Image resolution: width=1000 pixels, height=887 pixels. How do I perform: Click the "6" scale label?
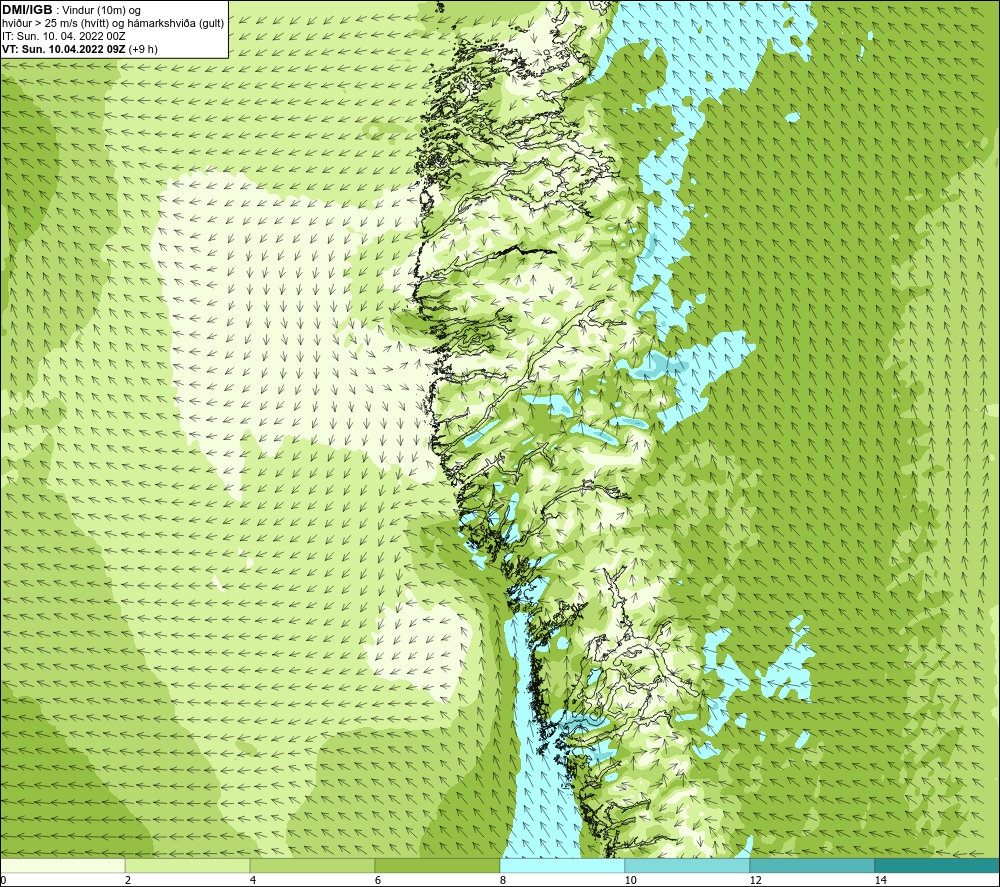point(378,880)
